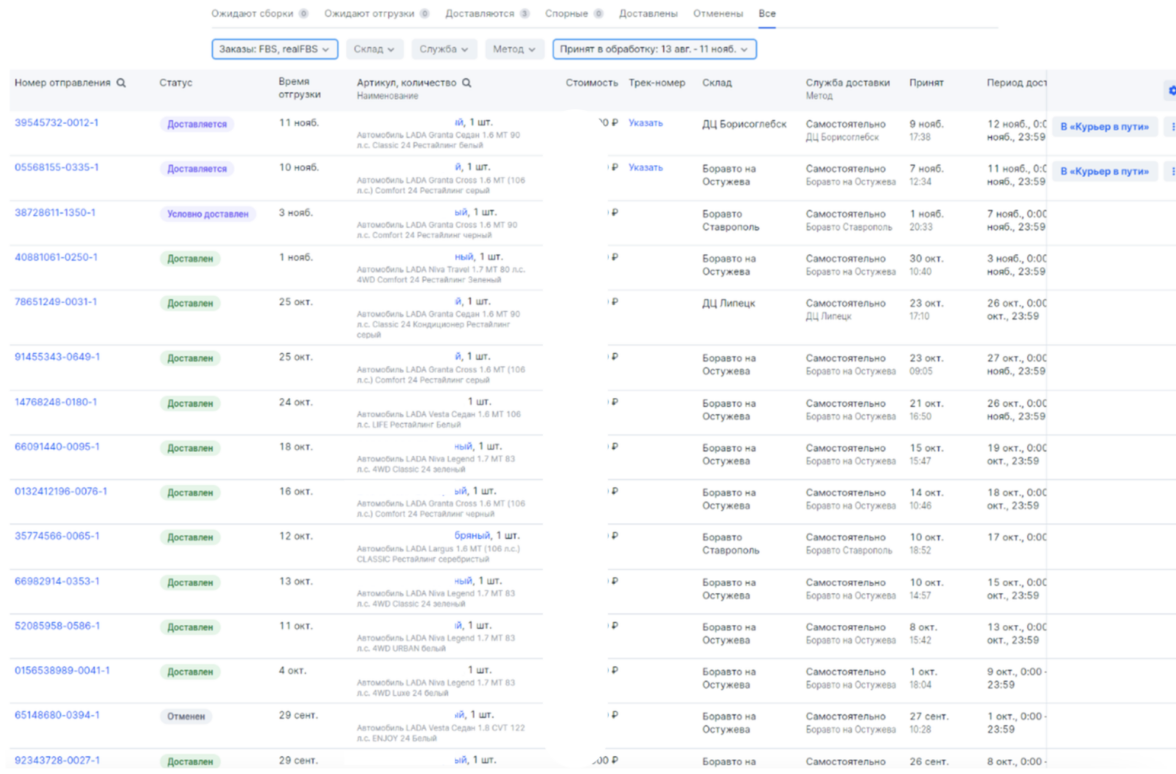
Task: Expand the Метод filter dropdown
Action: tap(514, 49)
